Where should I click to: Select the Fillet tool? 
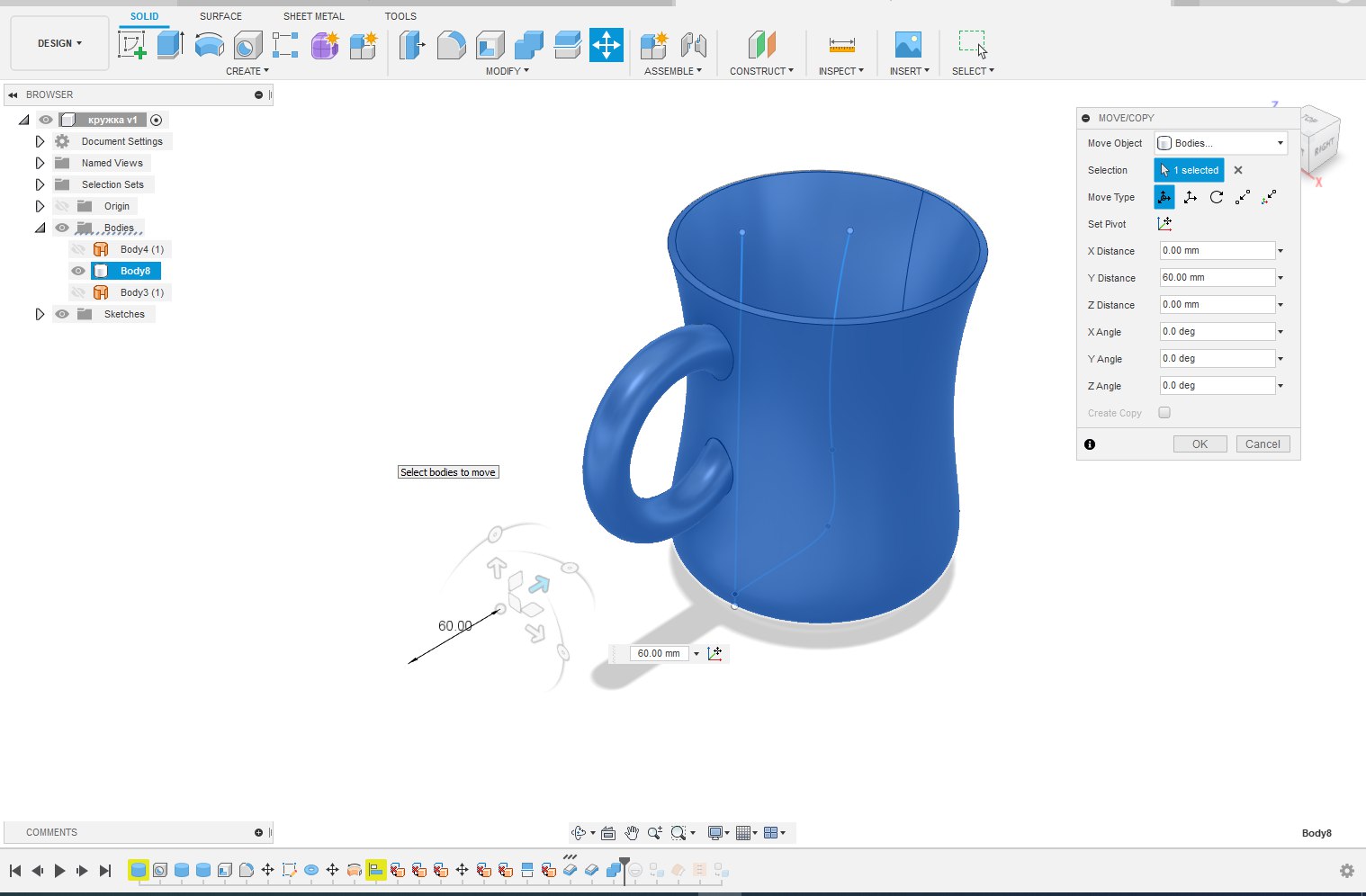451,44
